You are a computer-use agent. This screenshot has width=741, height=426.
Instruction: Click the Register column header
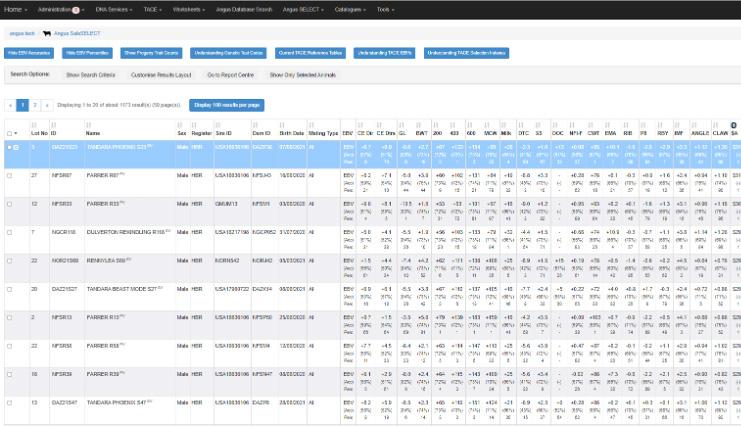coord(201,133)
